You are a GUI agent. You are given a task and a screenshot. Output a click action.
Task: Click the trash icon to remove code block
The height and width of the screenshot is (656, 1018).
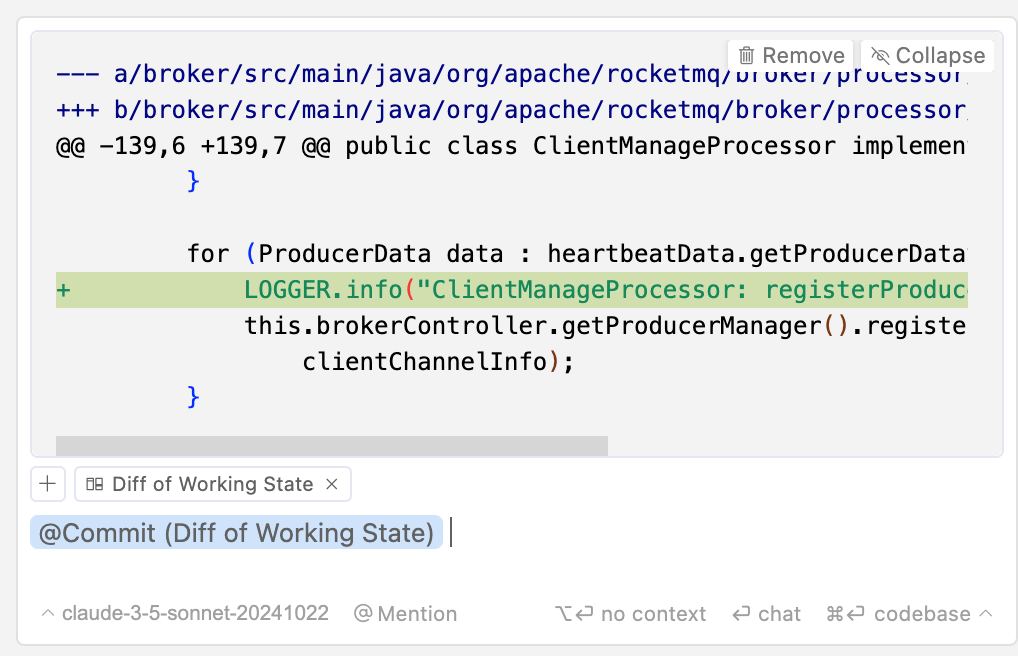746,56
